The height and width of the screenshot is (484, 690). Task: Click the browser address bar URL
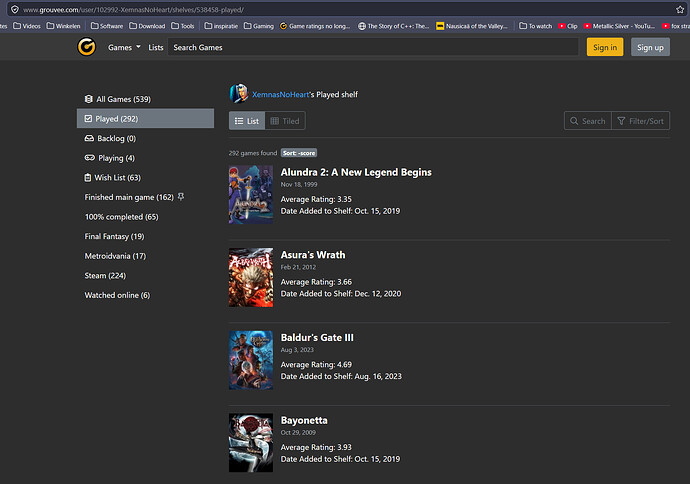pos(133,9)
